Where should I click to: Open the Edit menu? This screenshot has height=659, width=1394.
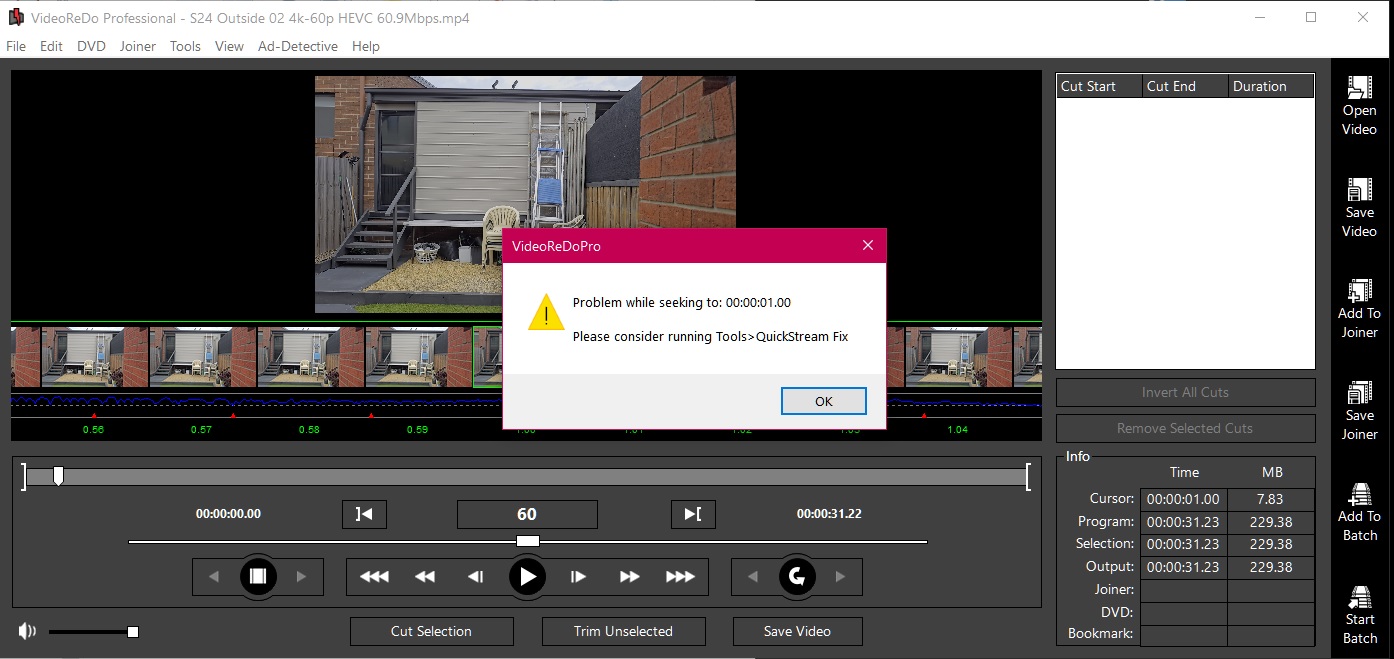pos(51,46)
